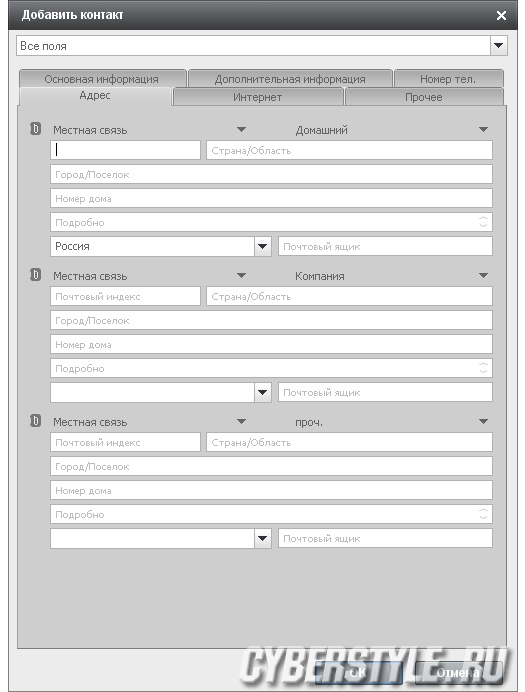
Task: Switch to the Прочее tab
Action: tap(424, 97)
